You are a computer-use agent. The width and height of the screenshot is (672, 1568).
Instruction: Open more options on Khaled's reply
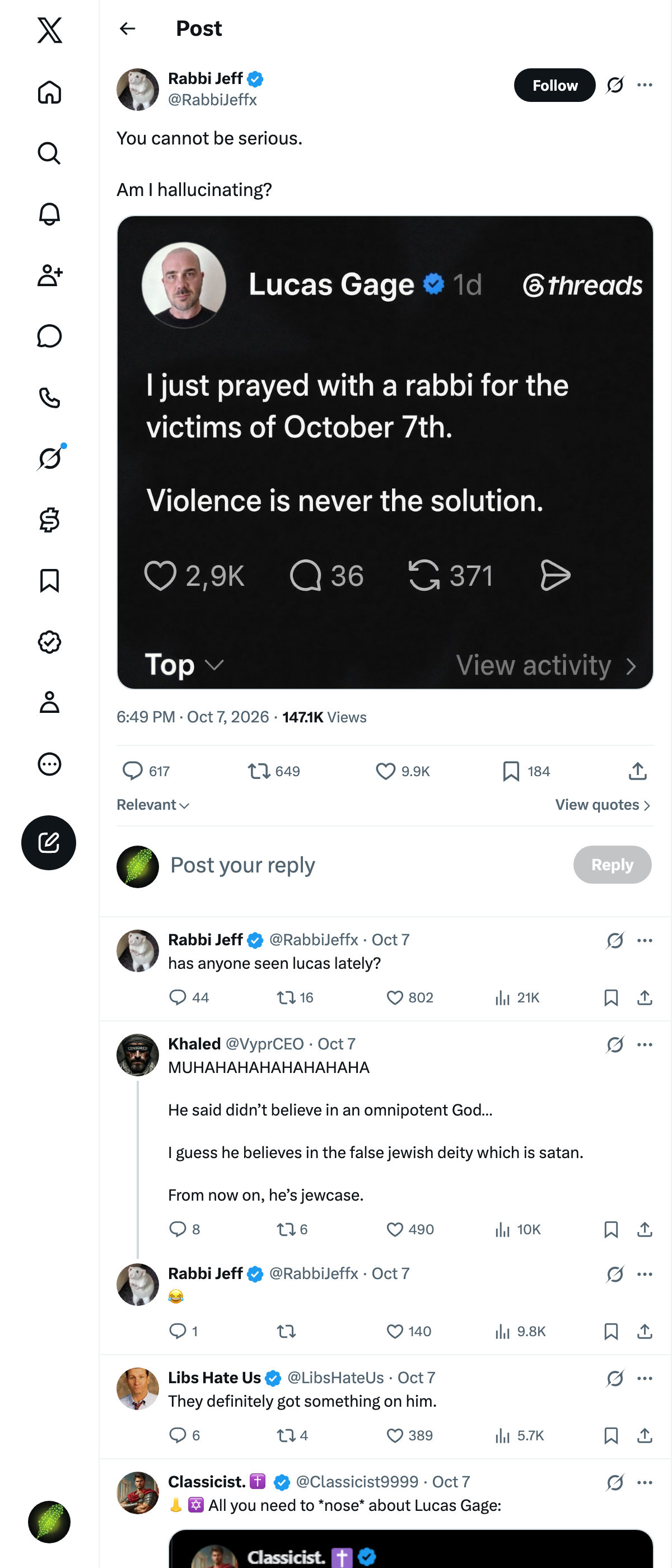tap(645, 1044)
